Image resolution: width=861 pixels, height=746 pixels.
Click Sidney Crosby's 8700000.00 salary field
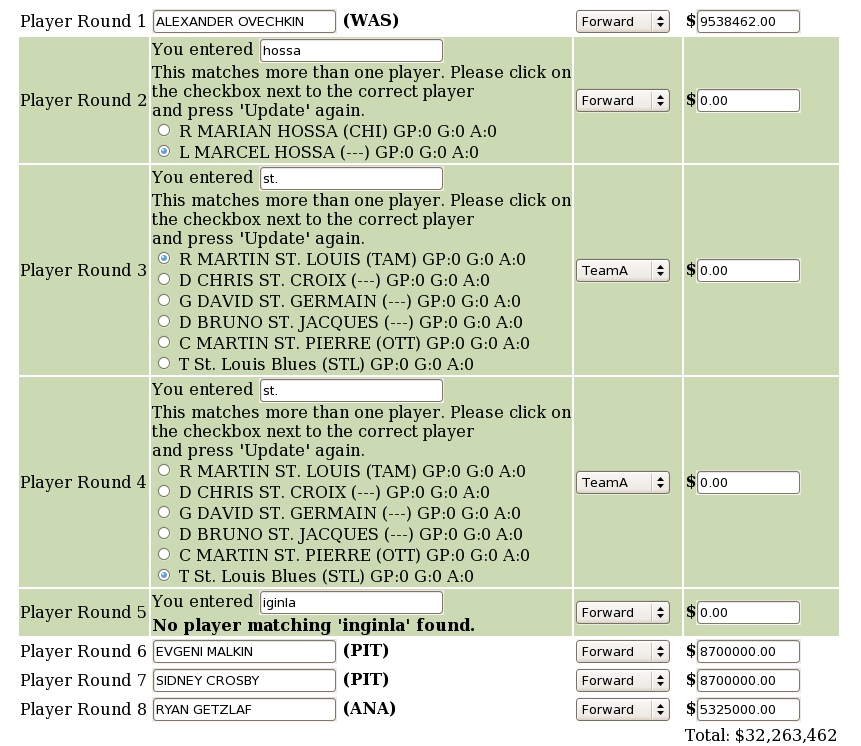[x=748, y=681]
